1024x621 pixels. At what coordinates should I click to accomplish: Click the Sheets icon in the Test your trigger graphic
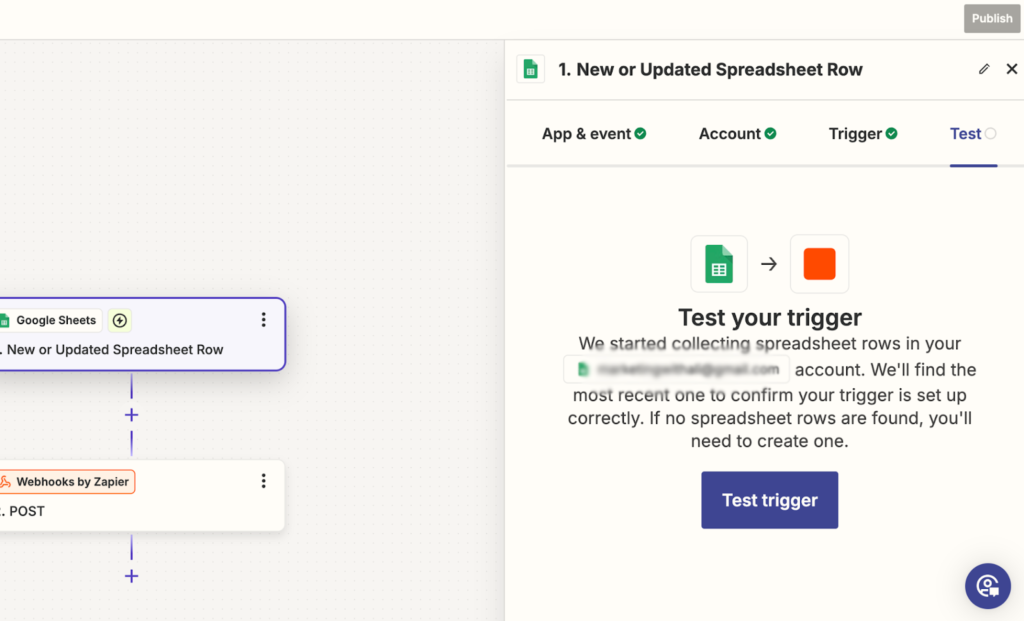pyautogui.click(x=719, y=263)
